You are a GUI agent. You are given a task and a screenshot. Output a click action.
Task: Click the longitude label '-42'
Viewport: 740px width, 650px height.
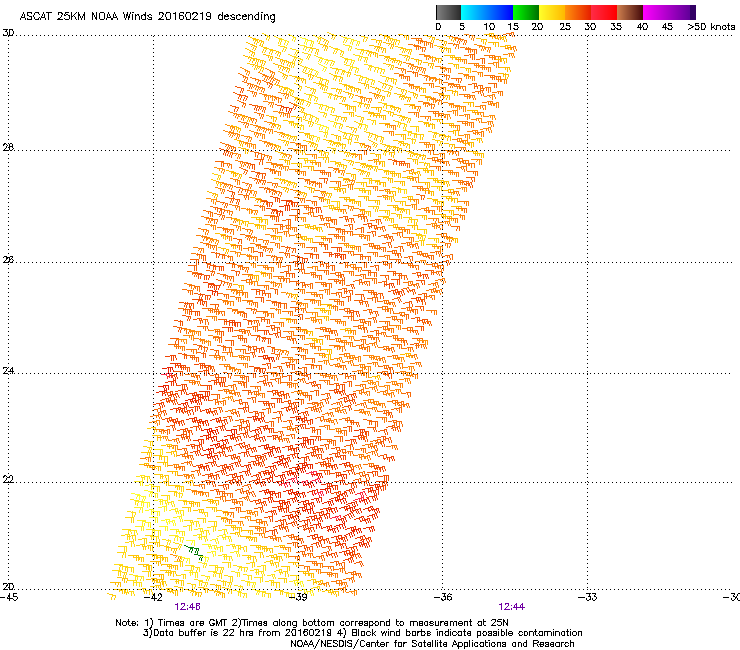pyautogui.click(x=153, y=597)
